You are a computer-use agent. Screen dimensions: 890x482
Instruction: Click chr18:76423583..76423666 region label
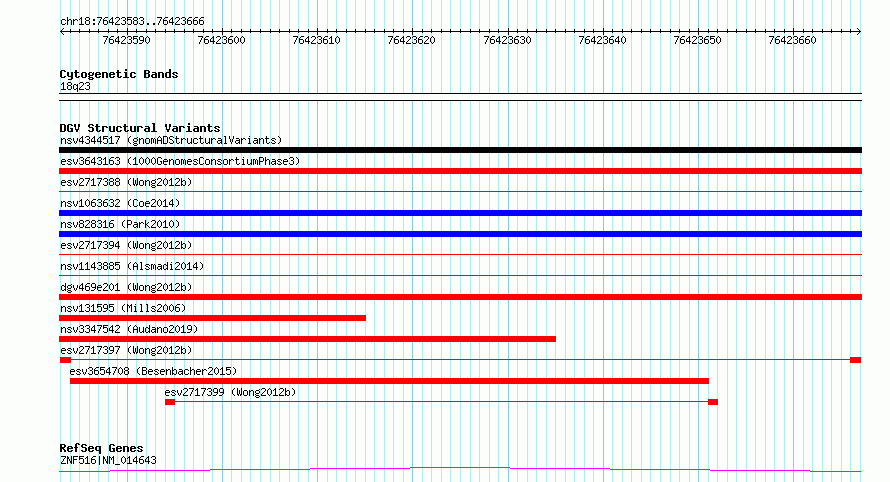pyautogui.click(x=132, y=21)
